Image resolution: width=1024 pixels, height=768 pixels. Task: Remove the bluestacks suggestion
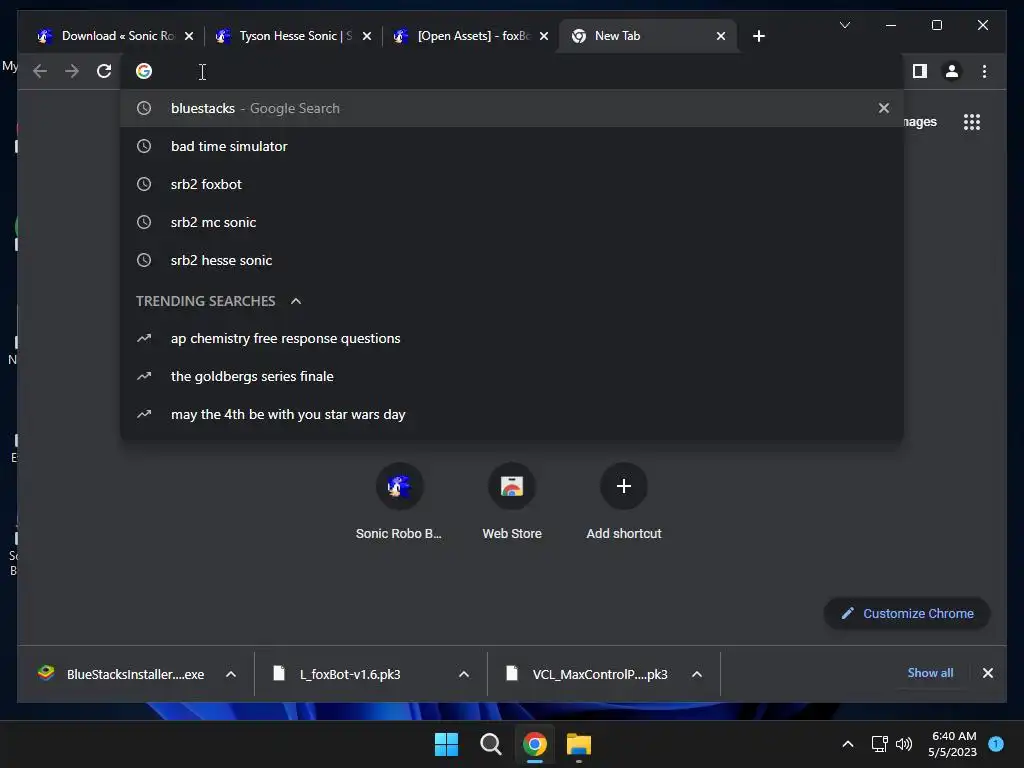tap(884, 108)
